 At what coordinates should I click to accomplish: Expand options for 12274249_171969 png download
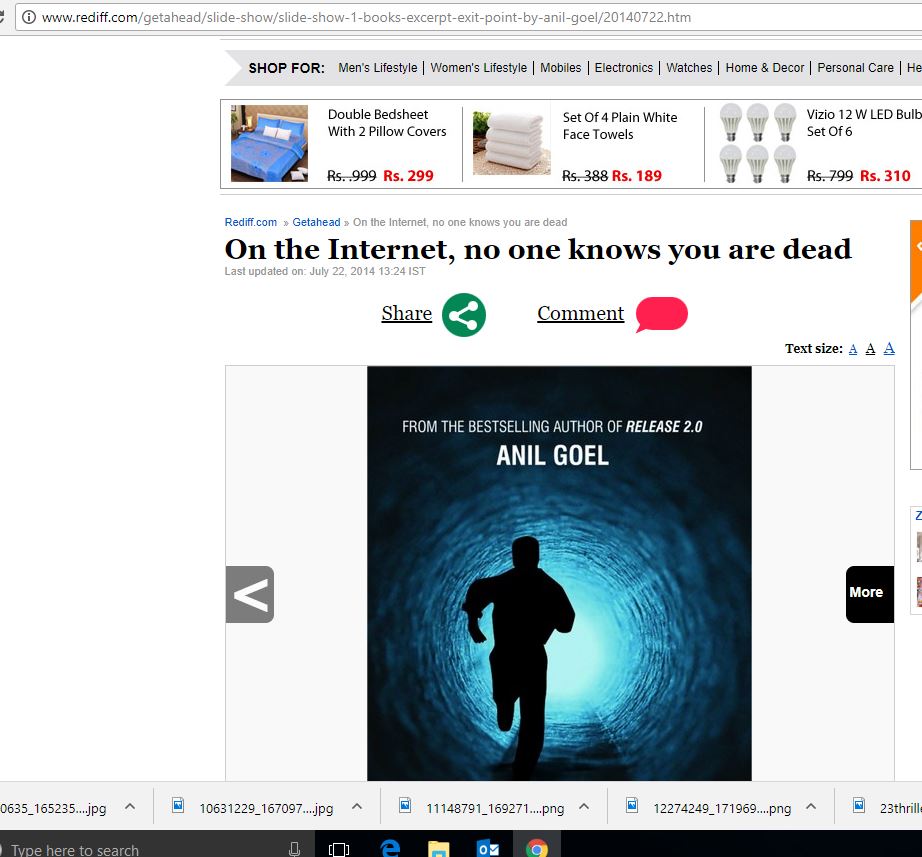811,807
